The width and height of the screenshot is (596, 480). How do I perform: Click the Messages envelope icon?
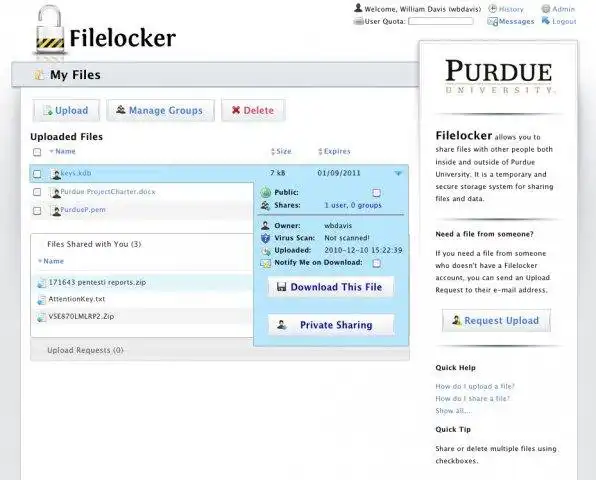coord(493,21)
